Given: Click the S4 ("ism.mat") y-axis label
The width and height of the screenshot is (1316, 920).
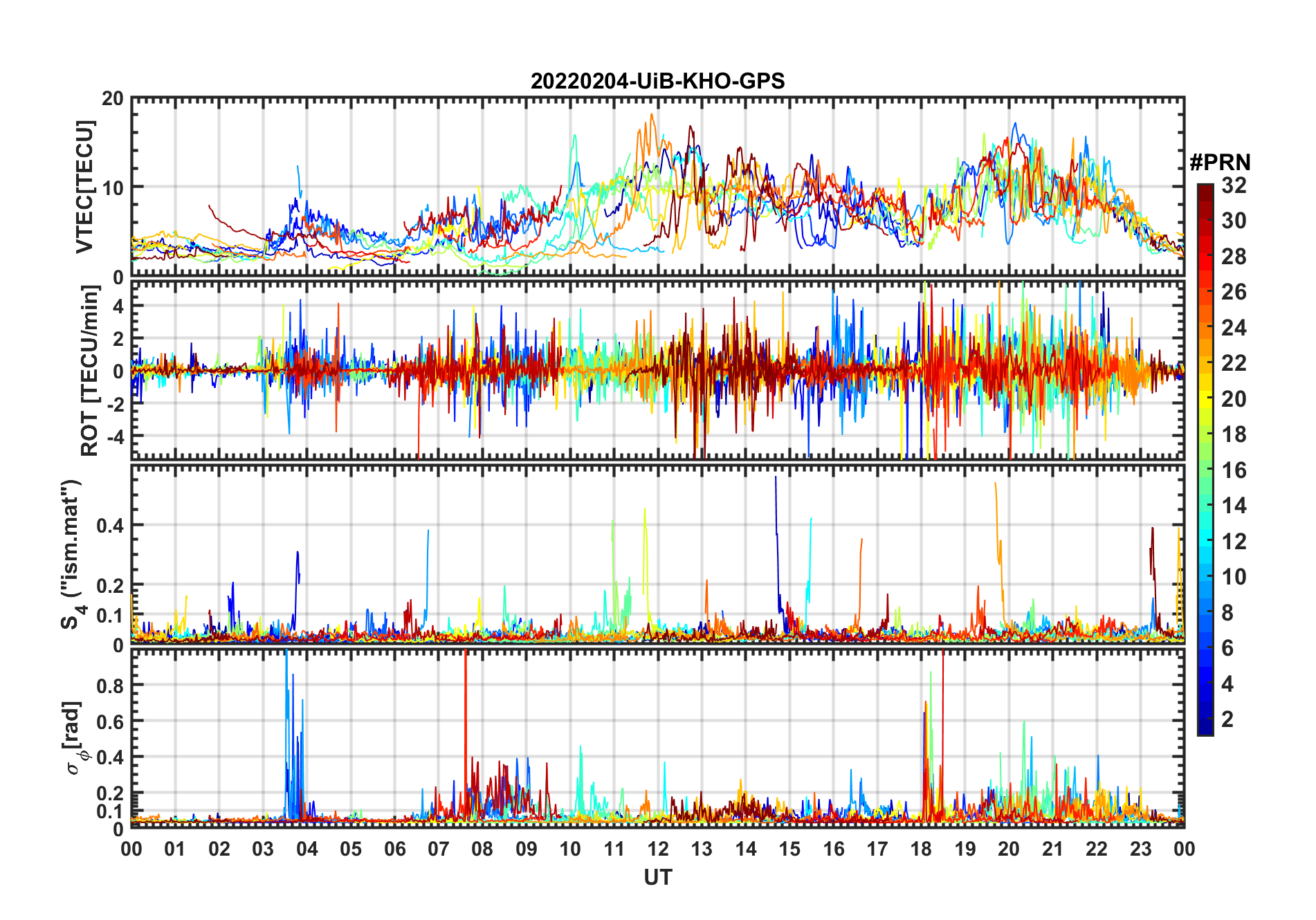Looking at the screenshot, I should tap(71, 555).
